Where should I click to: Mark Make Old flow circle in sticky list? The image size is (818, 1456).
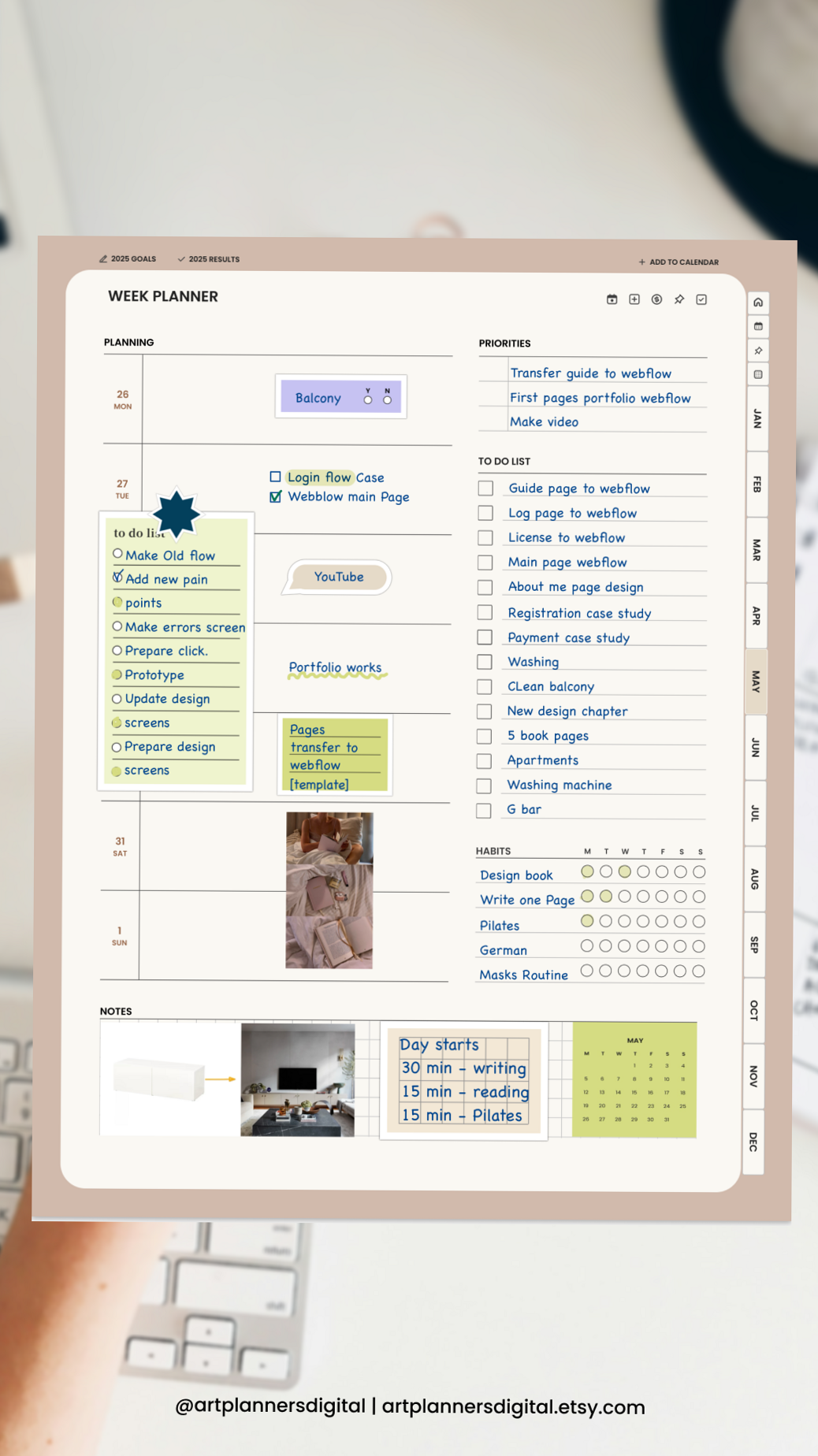coord(117,554)
